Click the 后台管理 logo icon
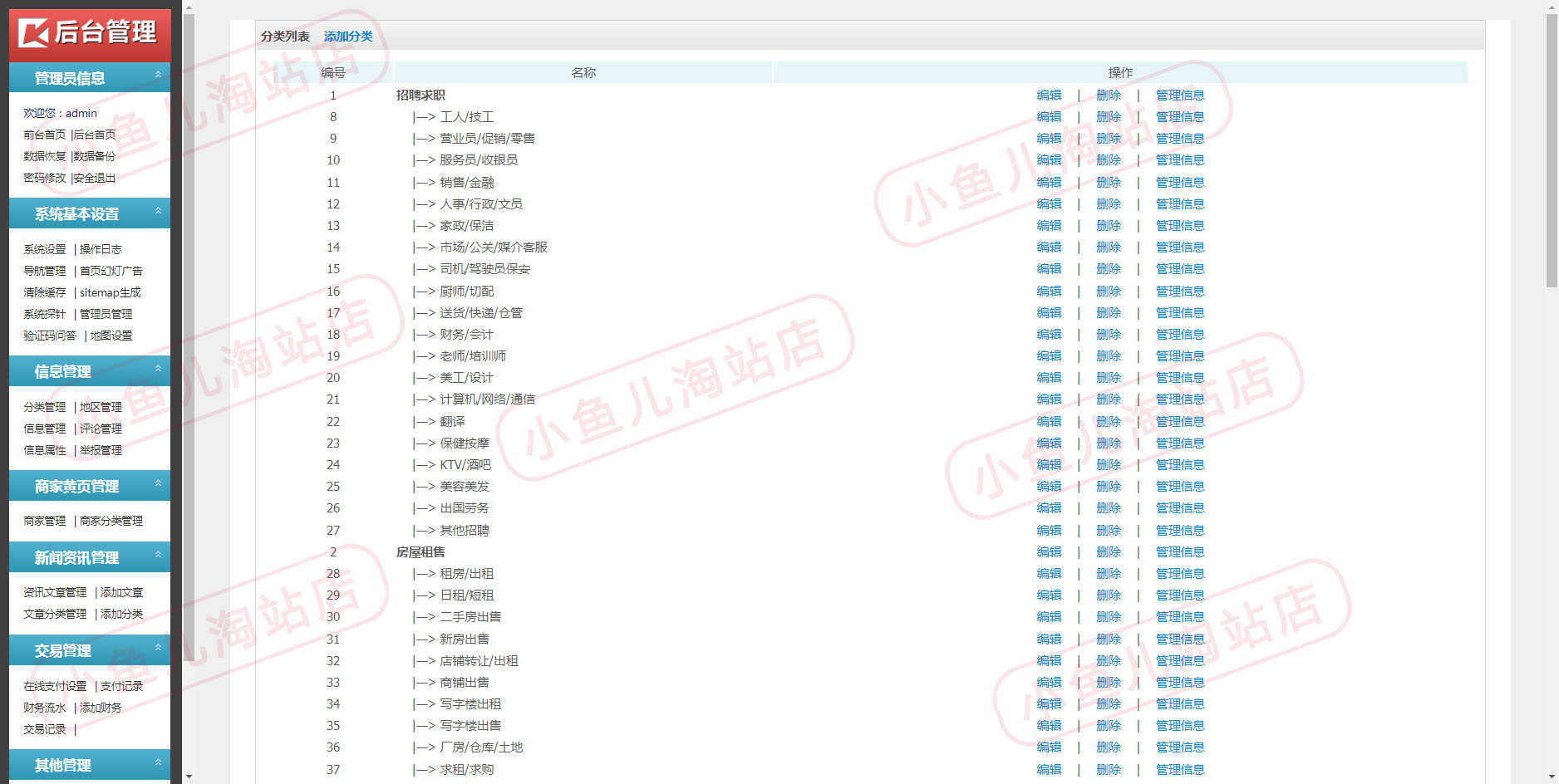 coord(35,33)
